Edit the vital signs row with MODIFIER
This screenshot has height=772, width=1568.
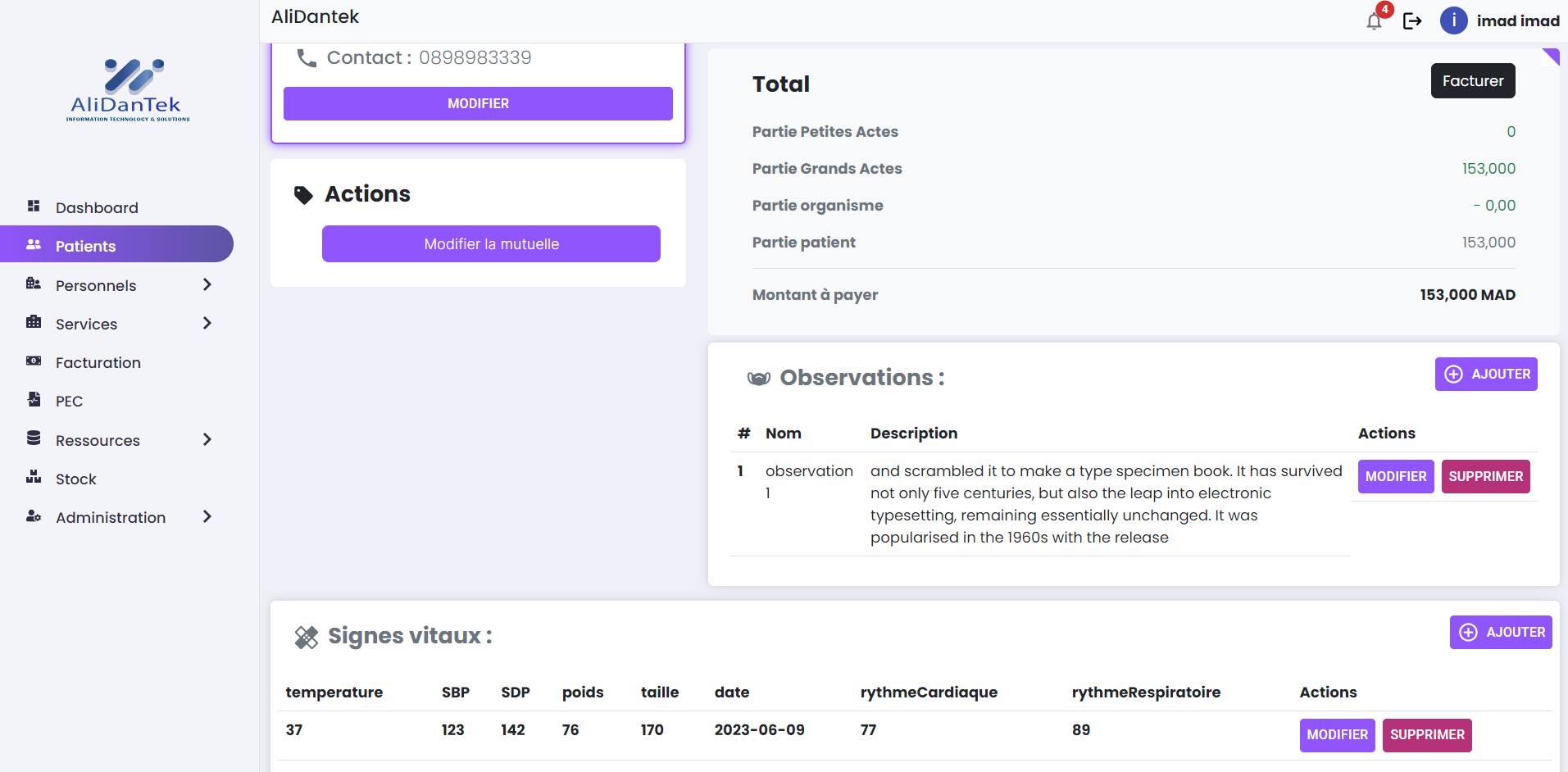(1337, 735)
